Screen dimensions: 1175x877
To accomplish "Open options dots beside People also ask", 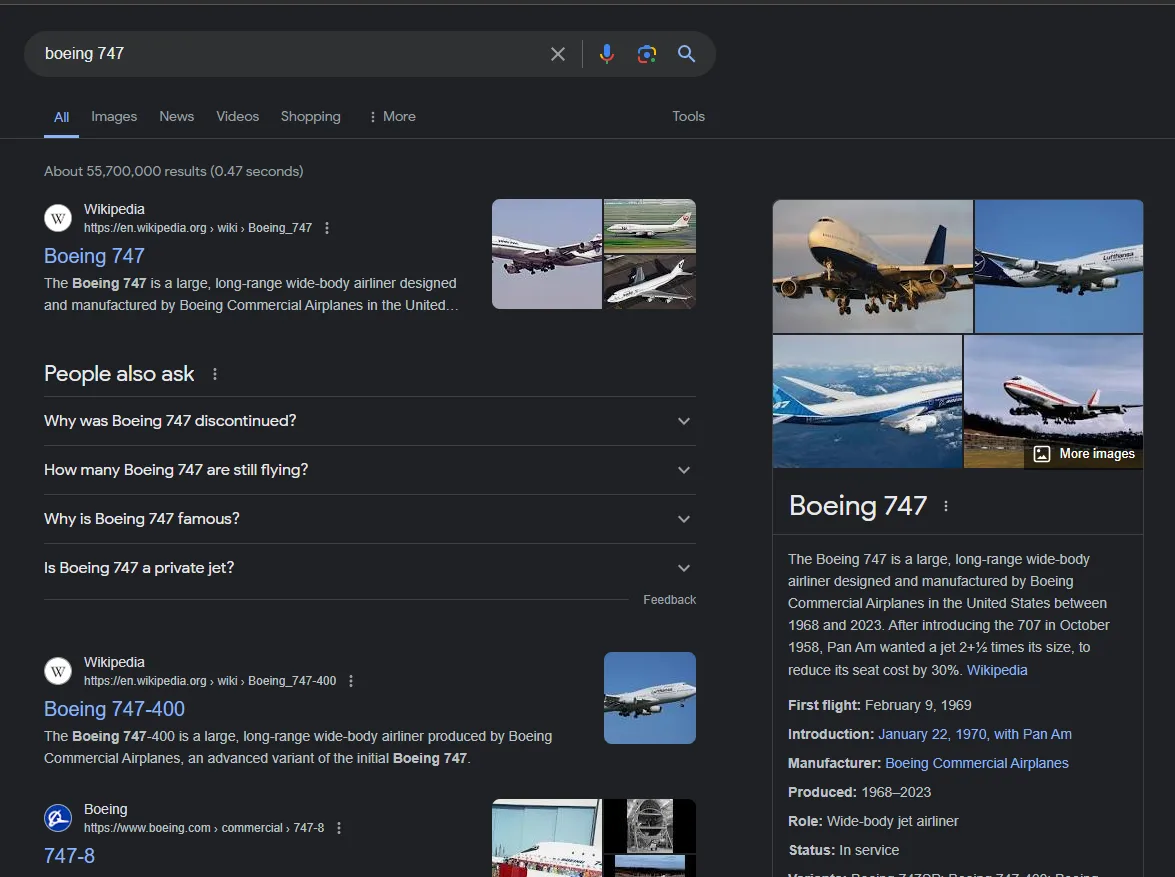I will 215,373.
